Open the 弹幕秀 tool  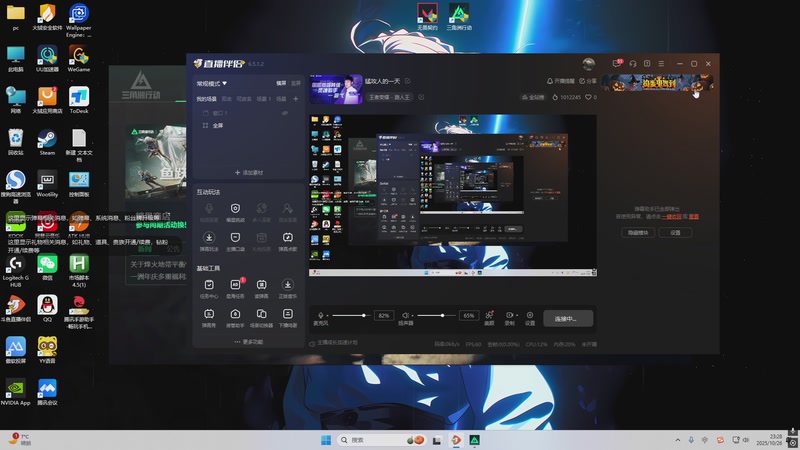point(209,314)
